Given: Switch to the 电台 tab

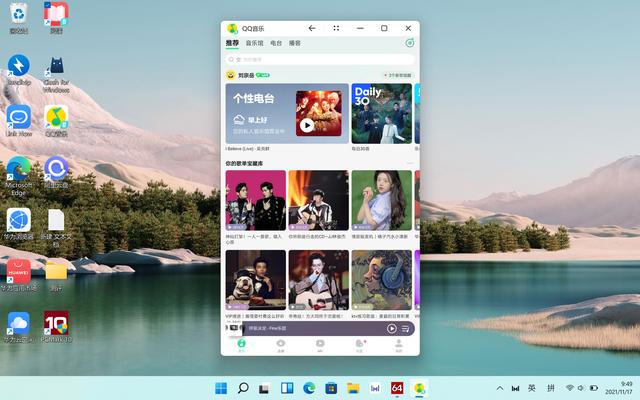Looking at the screenshot, I should tap(276, 43).
